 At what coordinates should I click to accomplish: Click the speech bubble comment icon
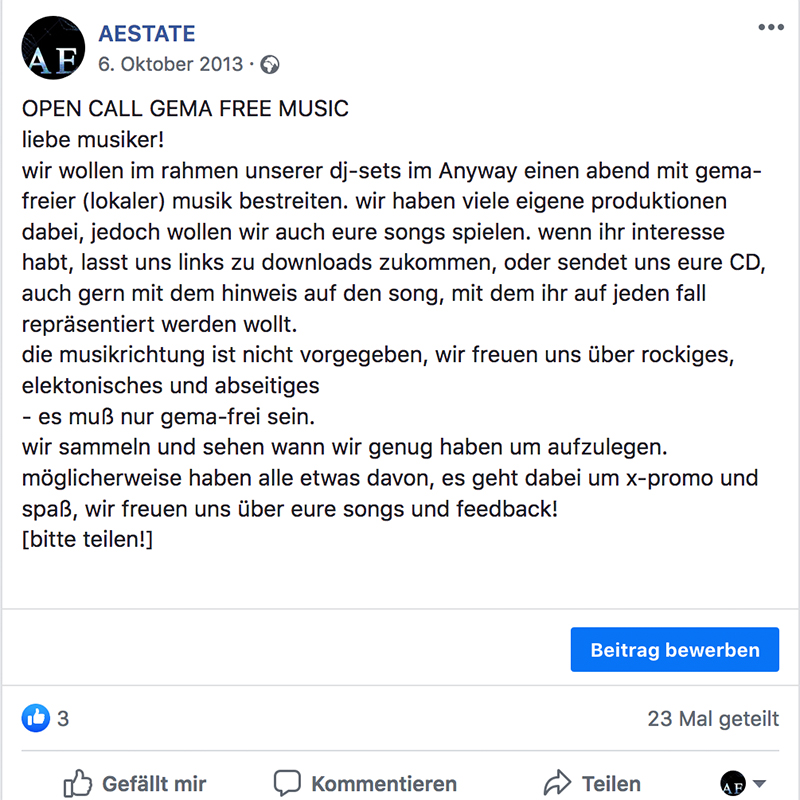(x=288, y=783)
